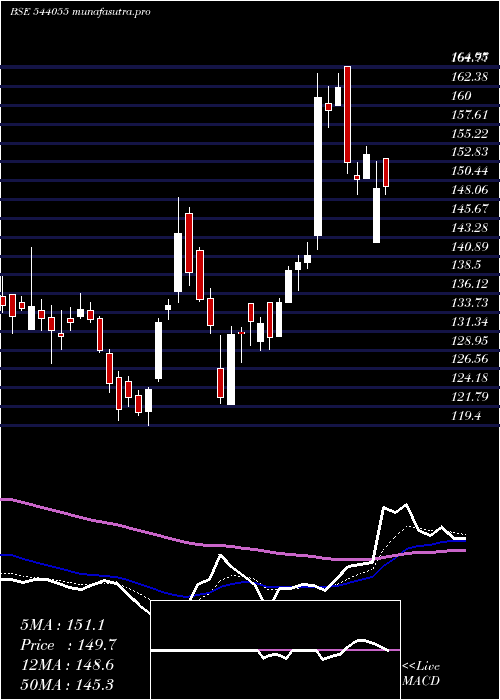Click the 157.61 price axis label

click(469, 115)
